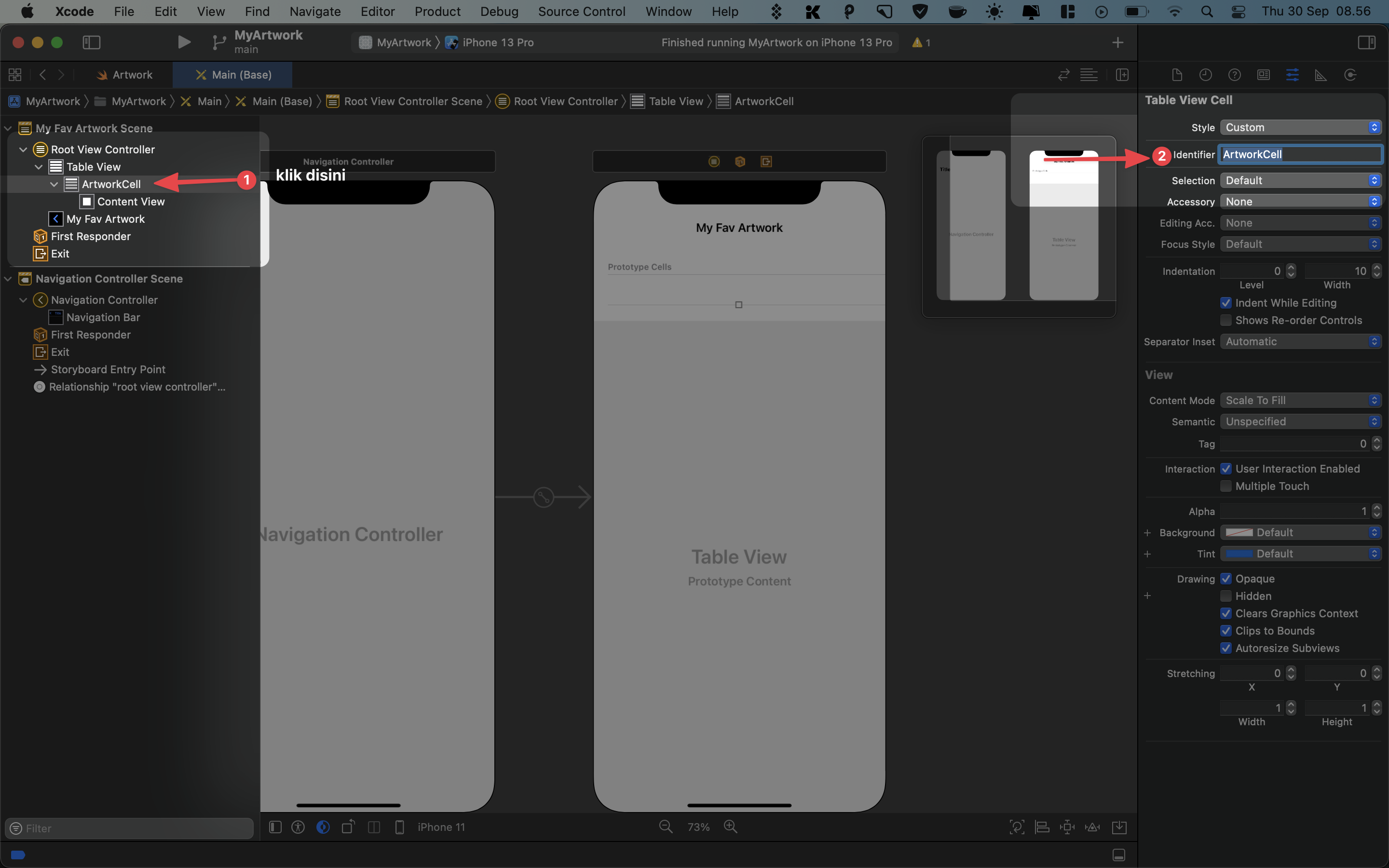The height and width of the screenshot is (868, 1389).
Task: Open the History inspector icon
Action: [1205, 75]
